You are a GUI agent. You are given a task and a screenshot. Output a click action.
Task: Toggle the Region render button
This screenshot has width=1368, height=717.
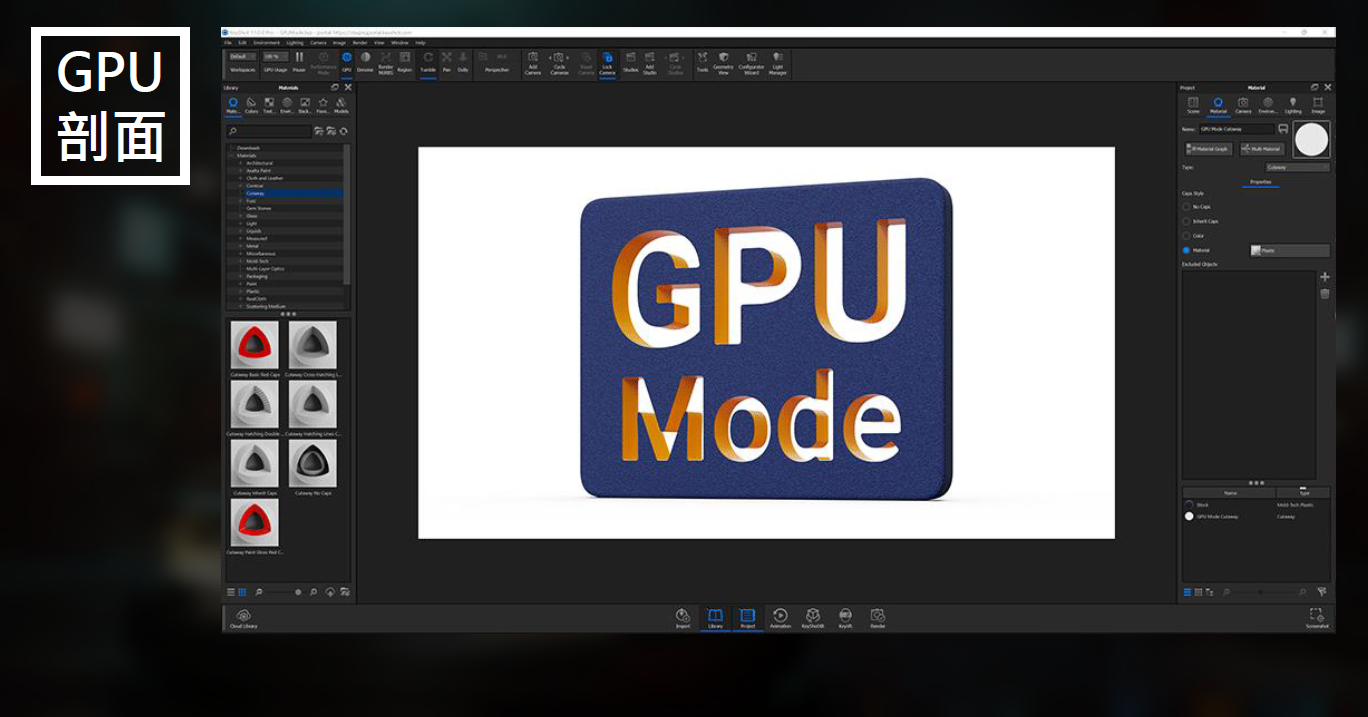coord(405,61)
